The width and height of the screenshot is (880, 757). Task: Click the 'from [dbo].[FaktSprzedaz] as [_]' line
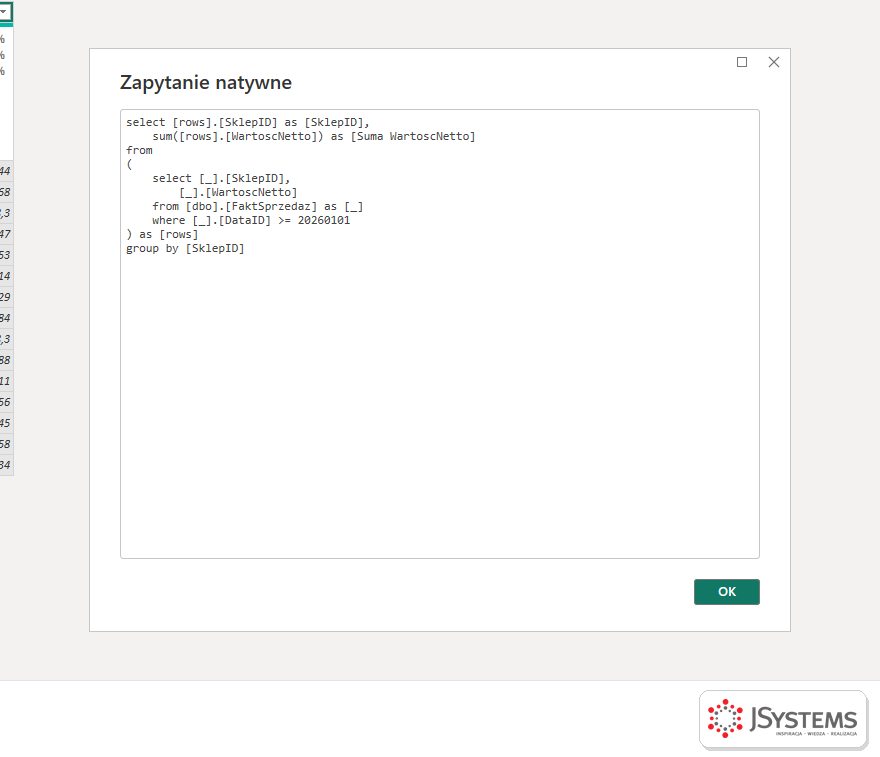(258, 206)
